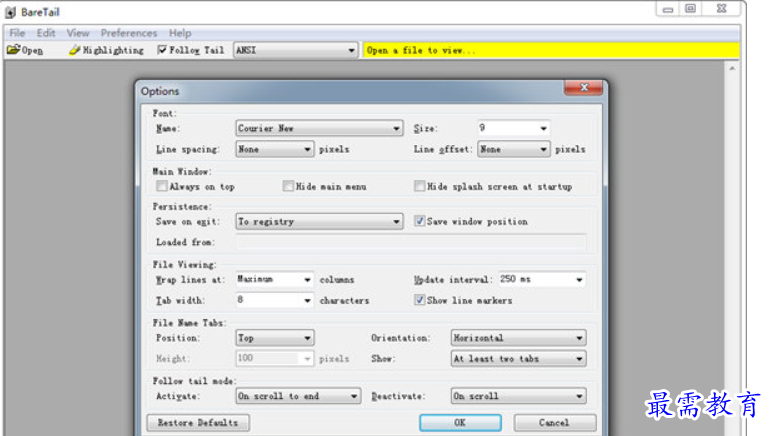Open Tab width dropdown
Viewport: 769px width, 436px height.
[275, 300]
